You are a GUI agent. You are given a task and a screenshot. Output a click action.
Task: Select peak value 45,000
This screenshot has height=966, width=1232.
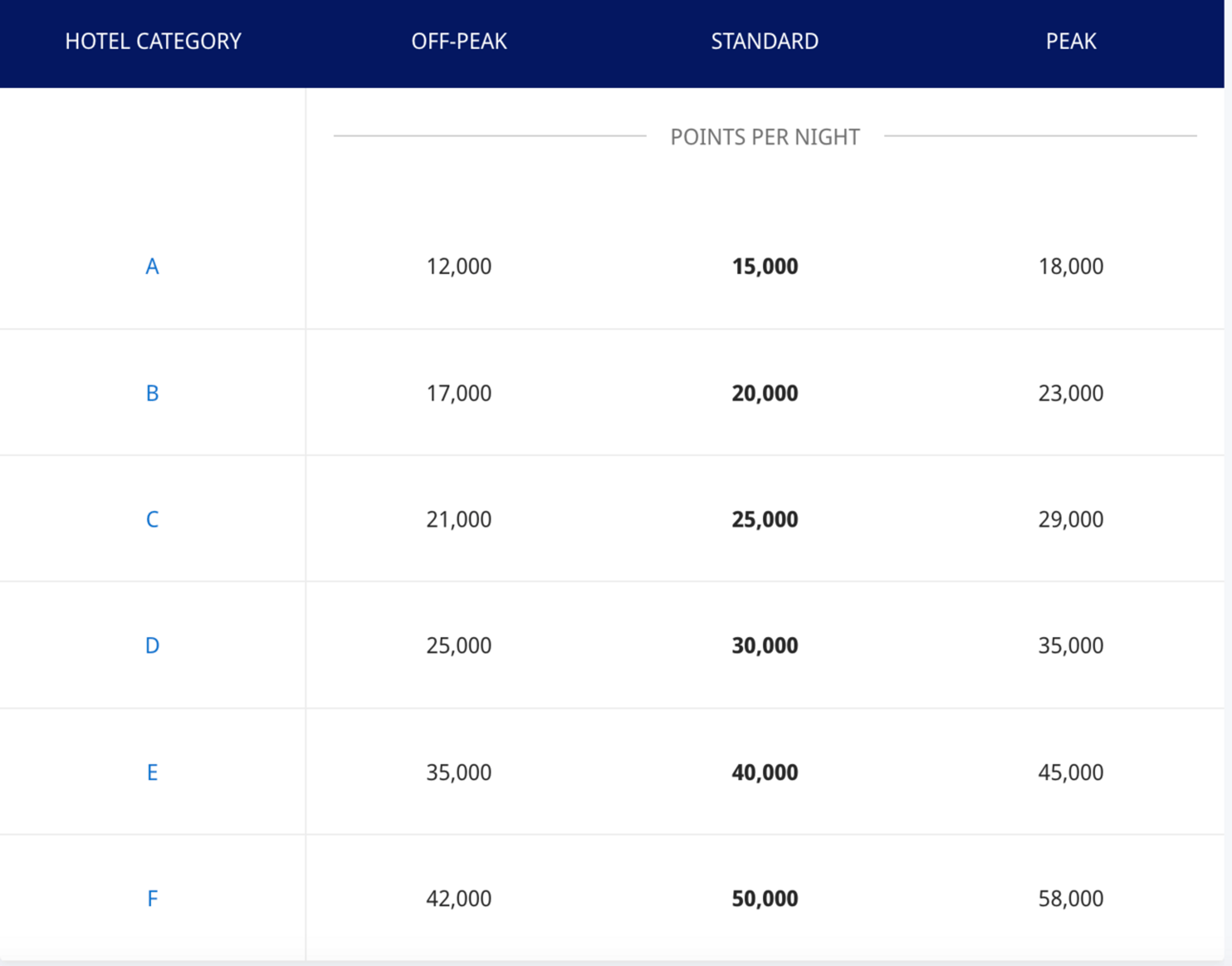[x=1071, y=772]
